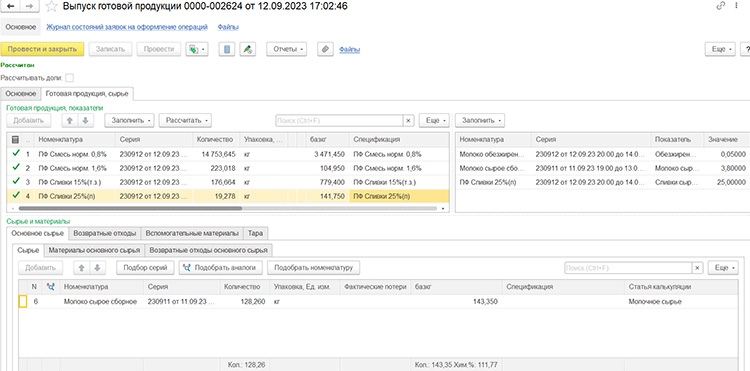Open help with the question mark button
The width and height of the screenshot is (750, 371).
745,49
